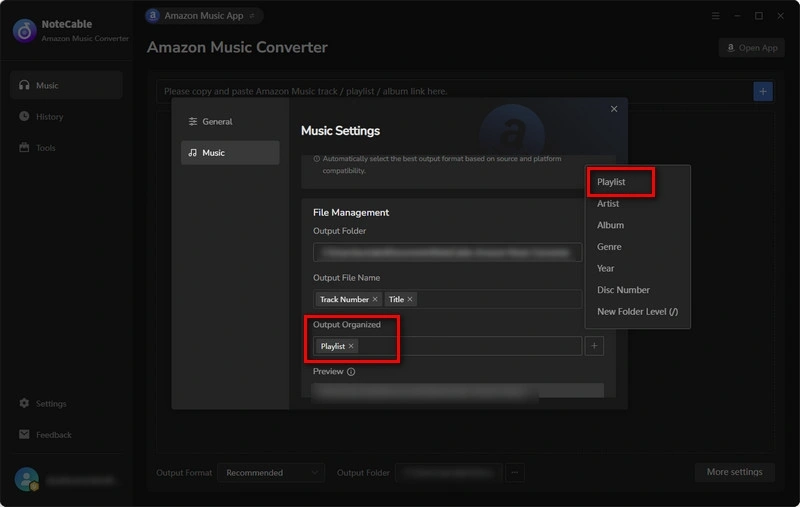Remove the Playlist tag from Output Organized
Screen dimensions: 800x507
pyautogui.click(x=351, y=346)
